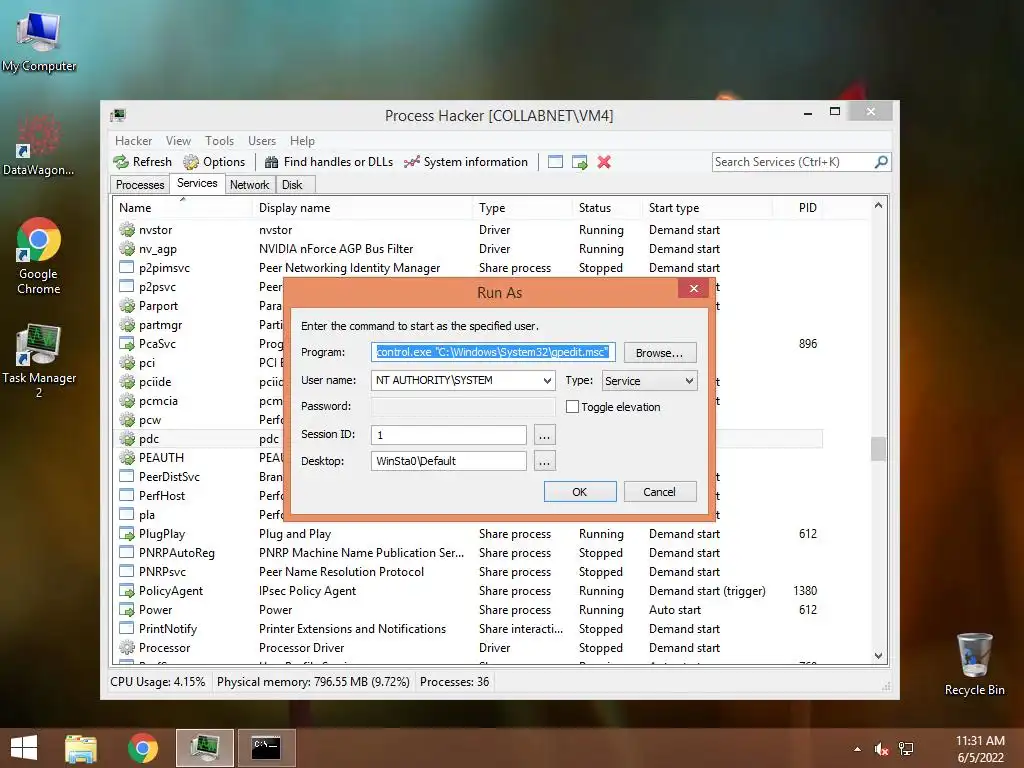This screenshot has height=768, width=1024.
Task: Click Browse button in Run As
Action: 660,353
